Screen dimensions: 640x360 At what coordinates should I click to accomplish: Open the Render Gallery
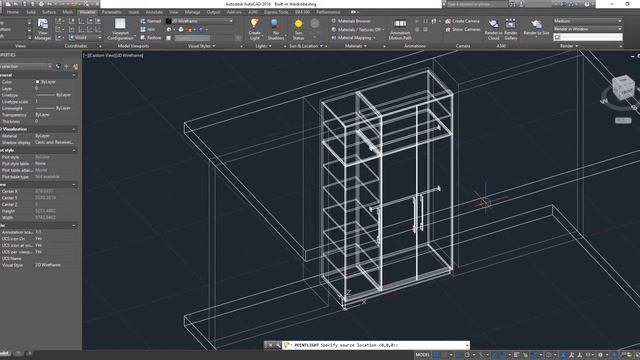click(511, 29)
